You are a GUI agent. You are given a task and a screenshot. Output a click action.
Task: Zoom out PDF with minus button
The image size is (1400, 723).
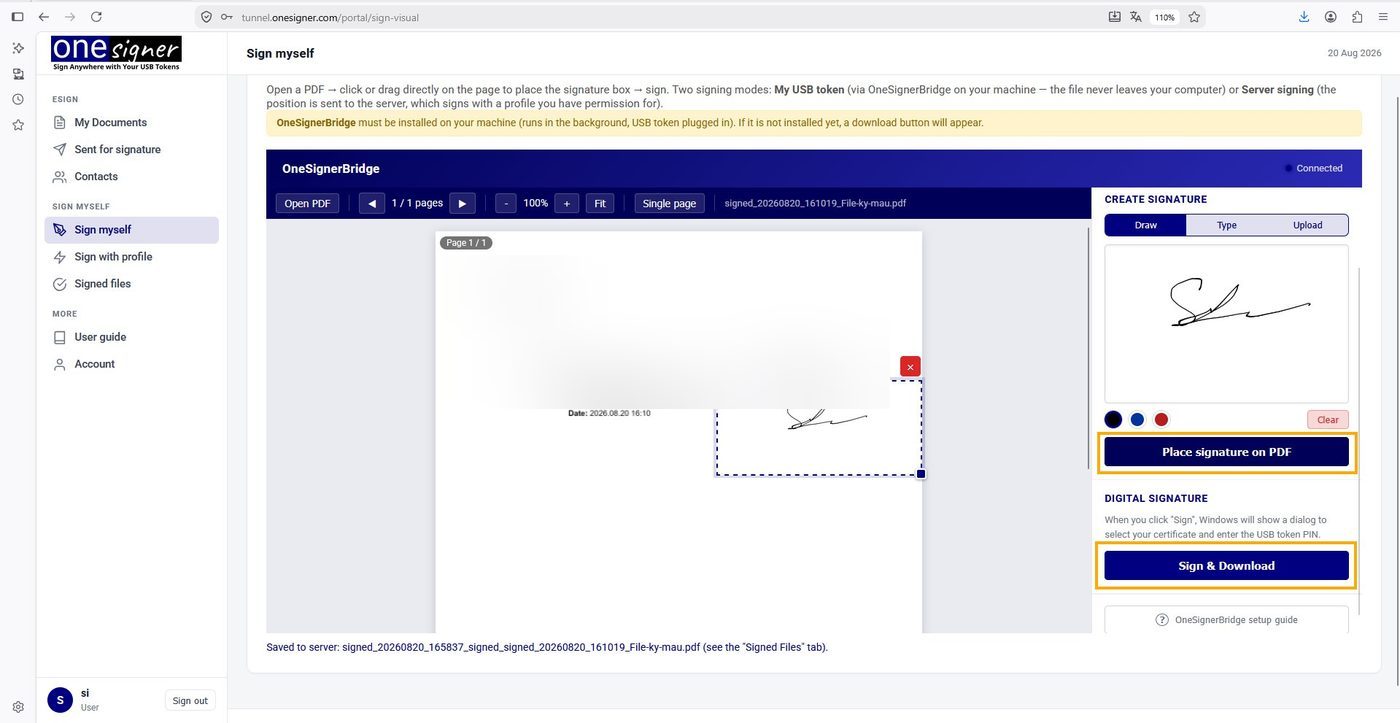(506, 203)
